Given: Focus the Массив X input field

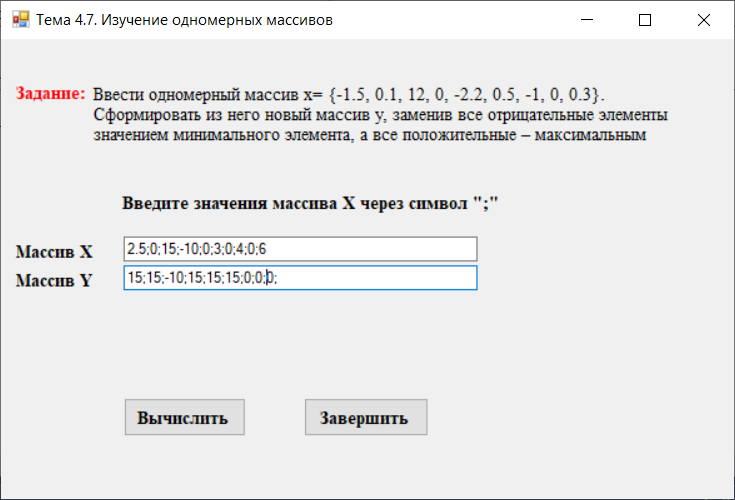Looking at the screenshot, I should (x=300, y=249).
